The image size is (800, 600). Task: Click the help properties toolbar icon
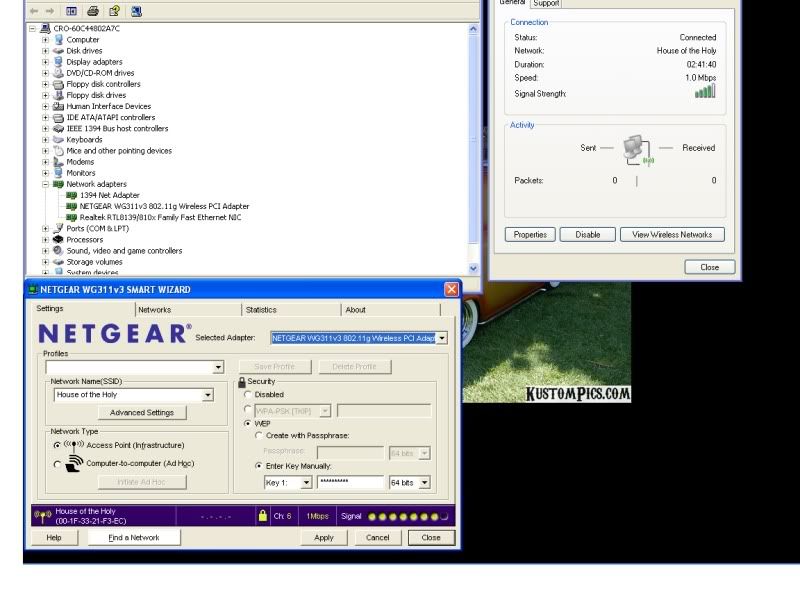point(114,11)
